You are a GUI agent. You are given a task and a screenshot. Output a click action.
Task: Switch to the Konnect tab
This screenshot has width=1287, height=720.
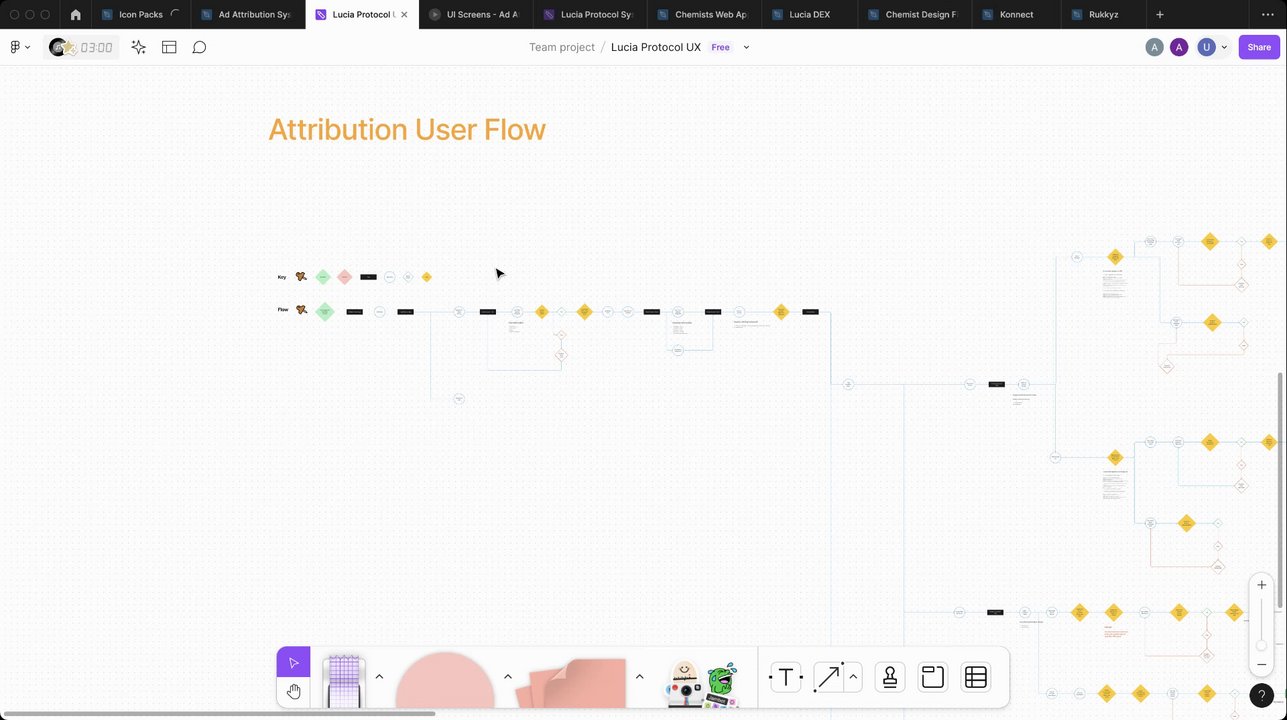click(x=1017, y=15)
